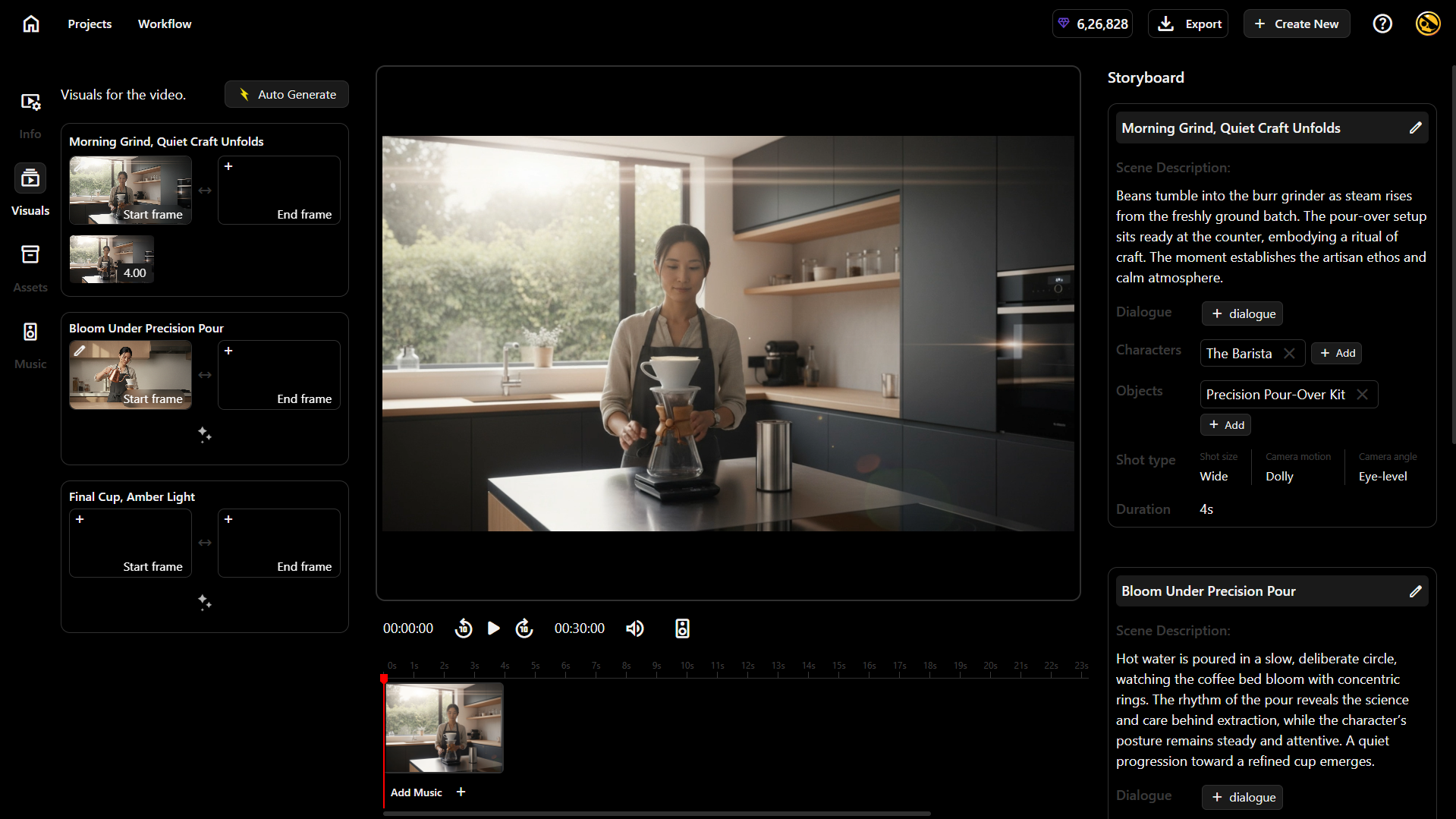Click the red timeline playhead marker
The width and height of the screenshot is (1456, 819).
(x=384, y=678)
